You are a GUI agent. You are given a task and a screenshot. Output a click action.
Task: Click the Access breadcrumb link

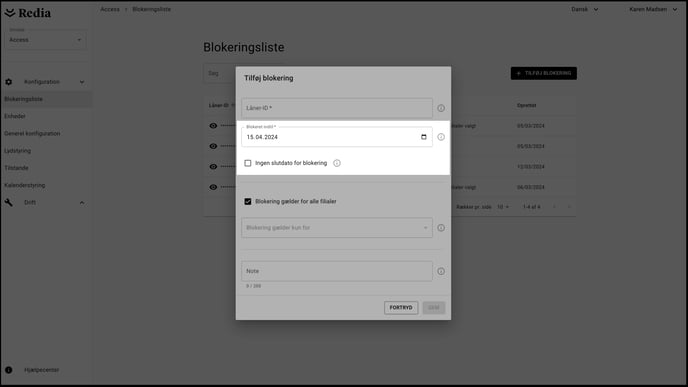(x=110, y=9)
